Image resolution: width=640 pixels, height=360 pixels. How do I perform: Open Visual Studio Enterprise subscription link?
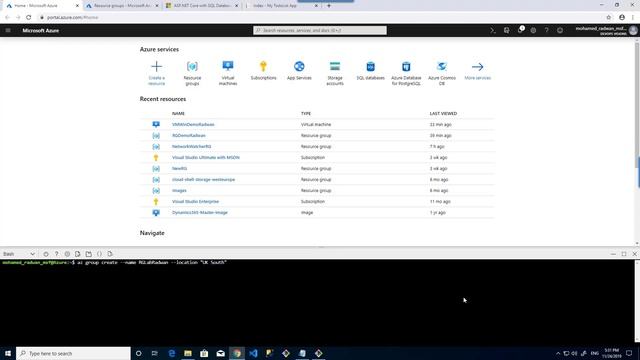click(x=195, y=202)
